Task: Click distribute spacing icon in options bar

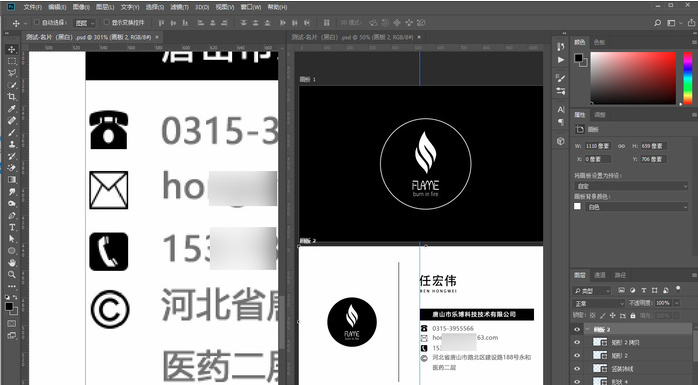Action: click(327, 23)
